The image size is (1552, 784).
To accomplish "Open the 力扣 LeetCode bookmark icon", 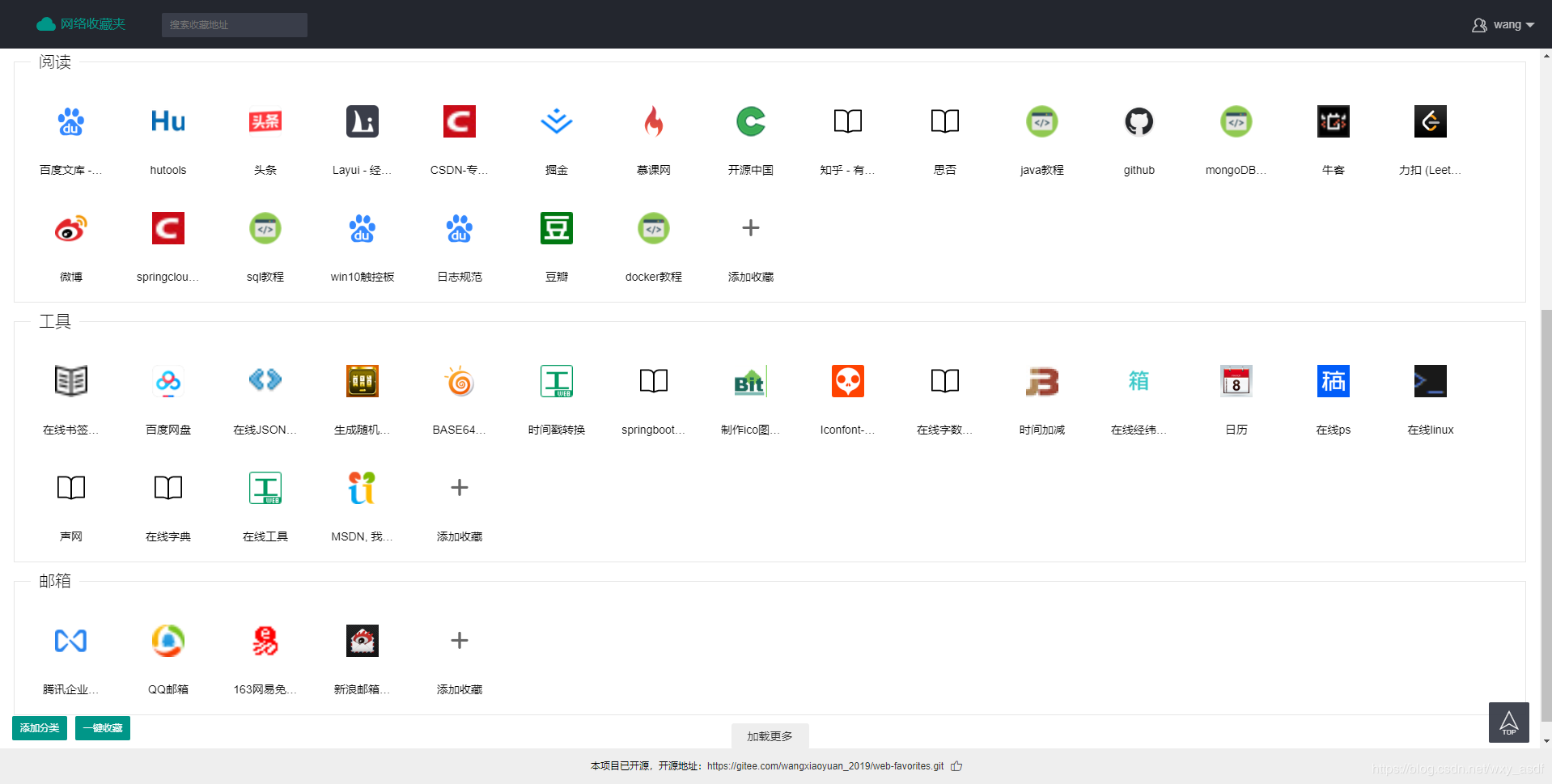I will (1431, 121).
